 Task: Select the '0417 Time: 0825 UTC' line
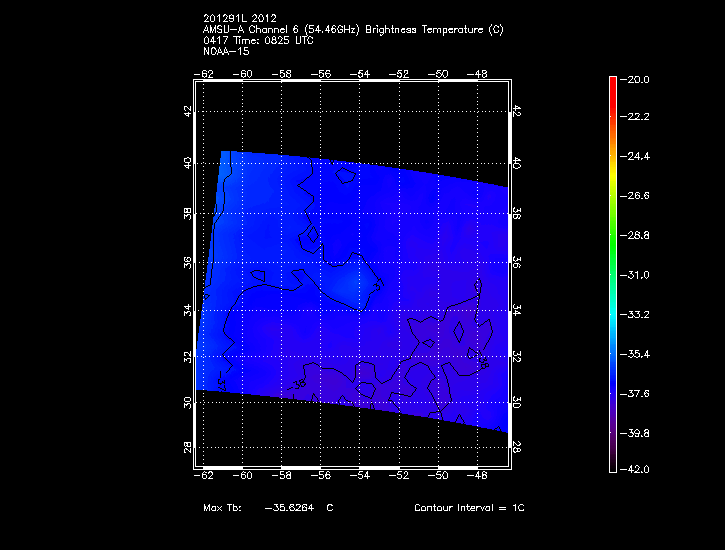tap(257, 41)
